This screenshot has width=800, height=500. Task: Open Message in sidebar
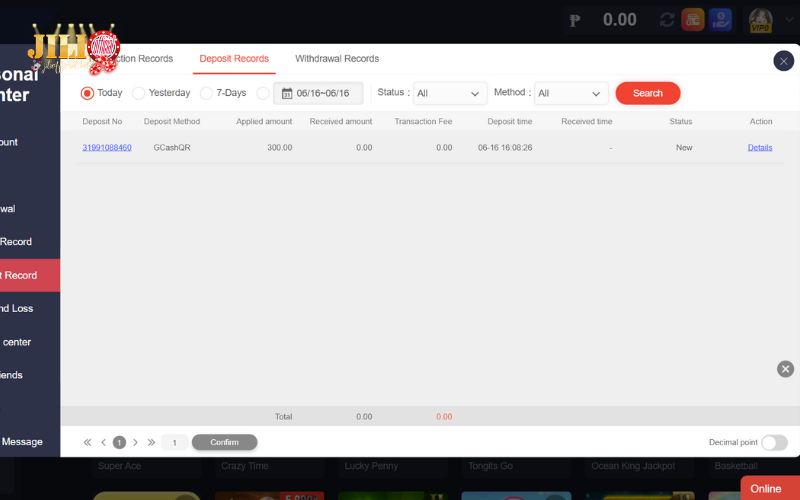tap(30, 442)
